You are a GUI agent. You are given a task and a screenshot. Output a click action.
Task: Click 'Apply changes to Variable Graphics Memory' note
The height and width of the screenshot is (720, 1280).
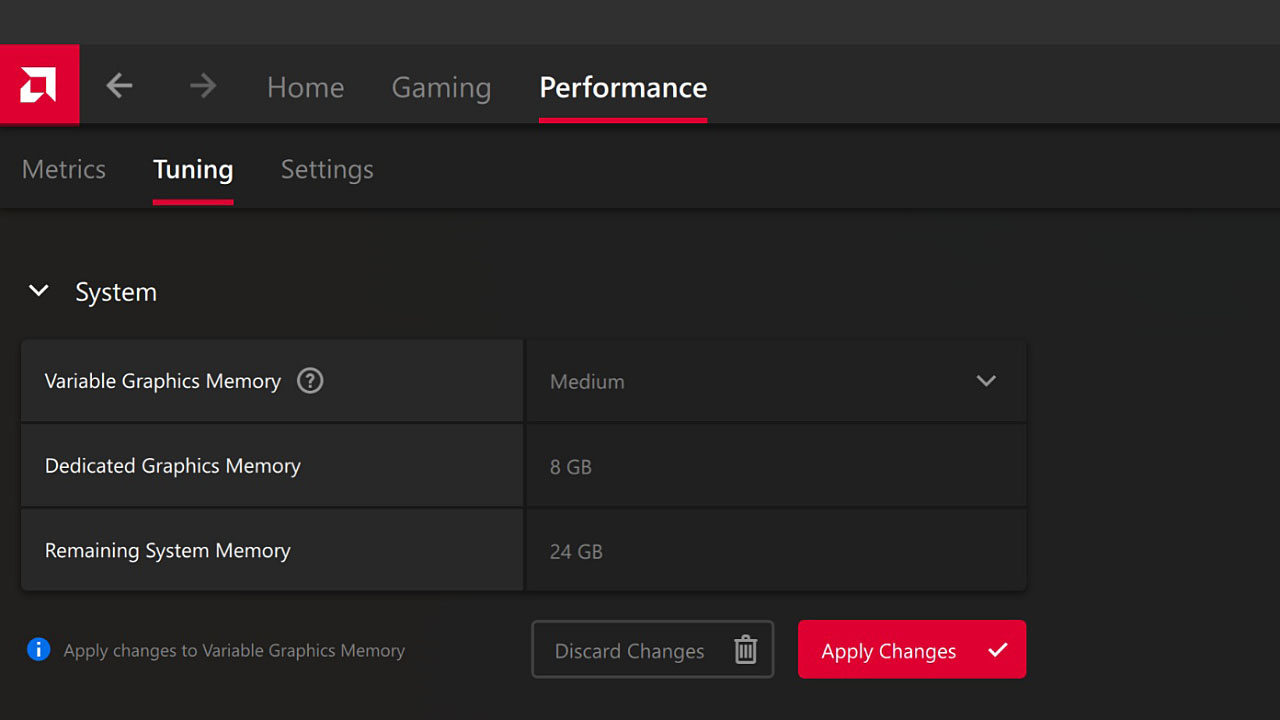coord(234,651)
